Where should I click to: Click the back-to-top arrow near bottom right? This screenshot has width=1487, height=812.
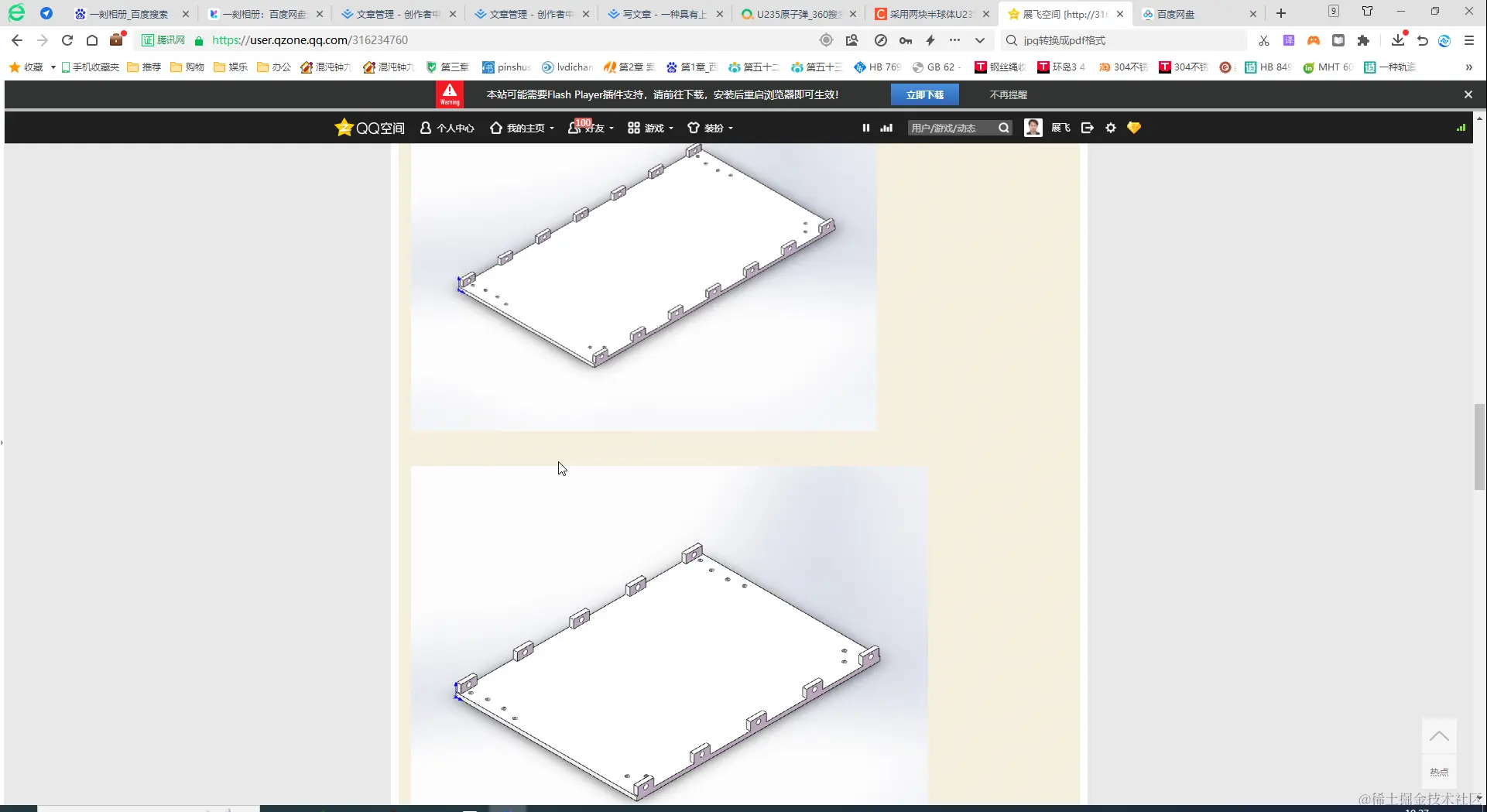coord(1438,735)
